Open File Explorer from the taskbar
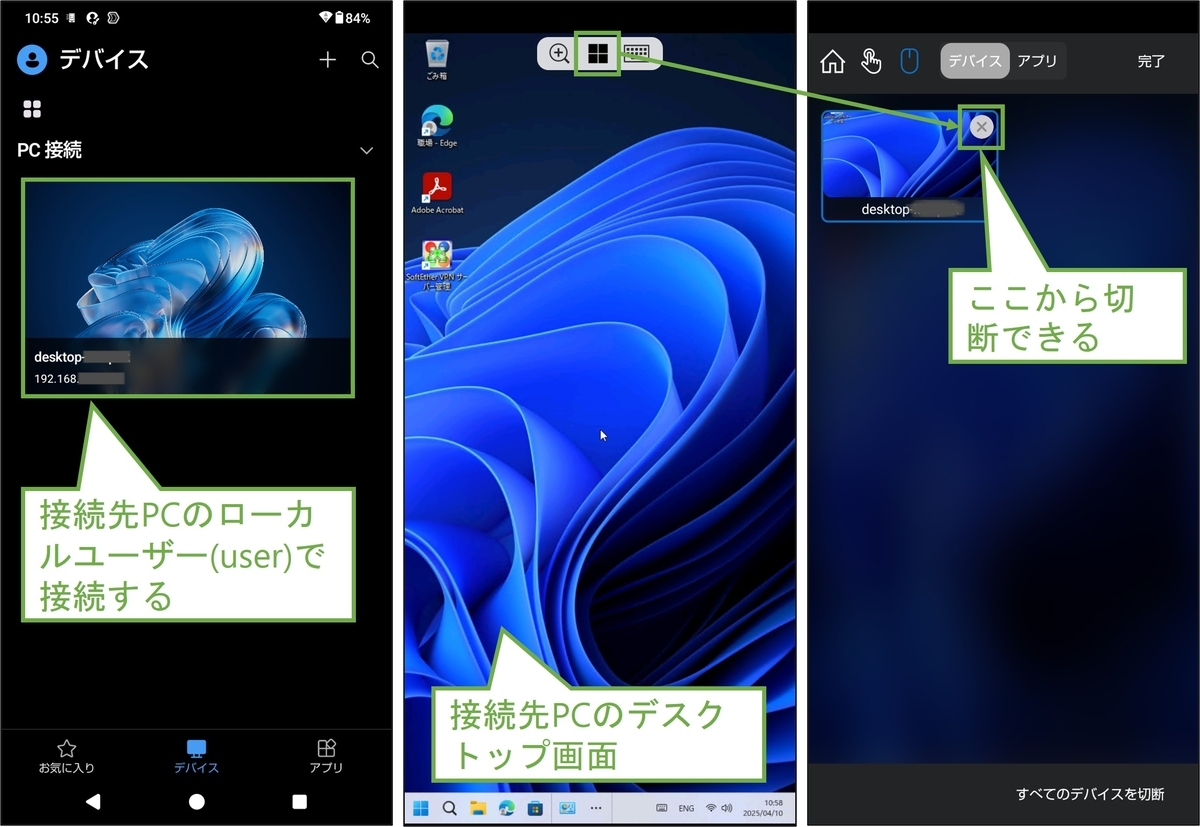 478,808
